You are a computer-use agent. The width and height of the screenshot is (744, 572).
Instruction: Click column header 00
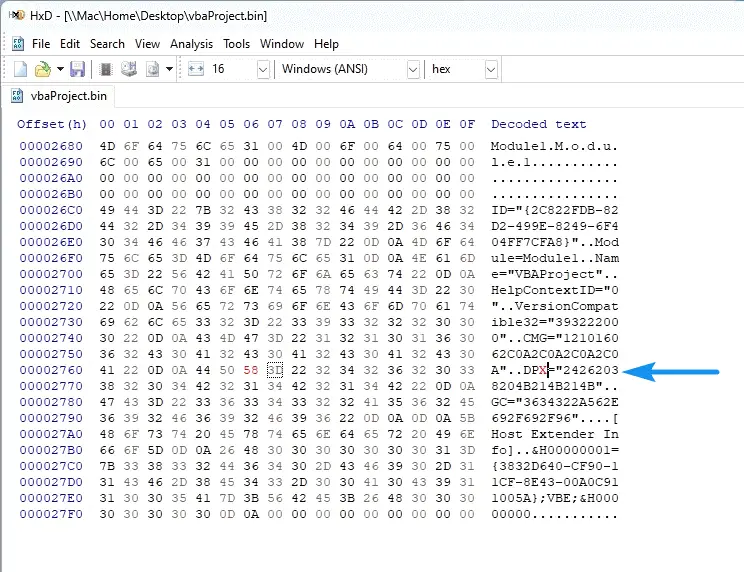coord(107,124)
